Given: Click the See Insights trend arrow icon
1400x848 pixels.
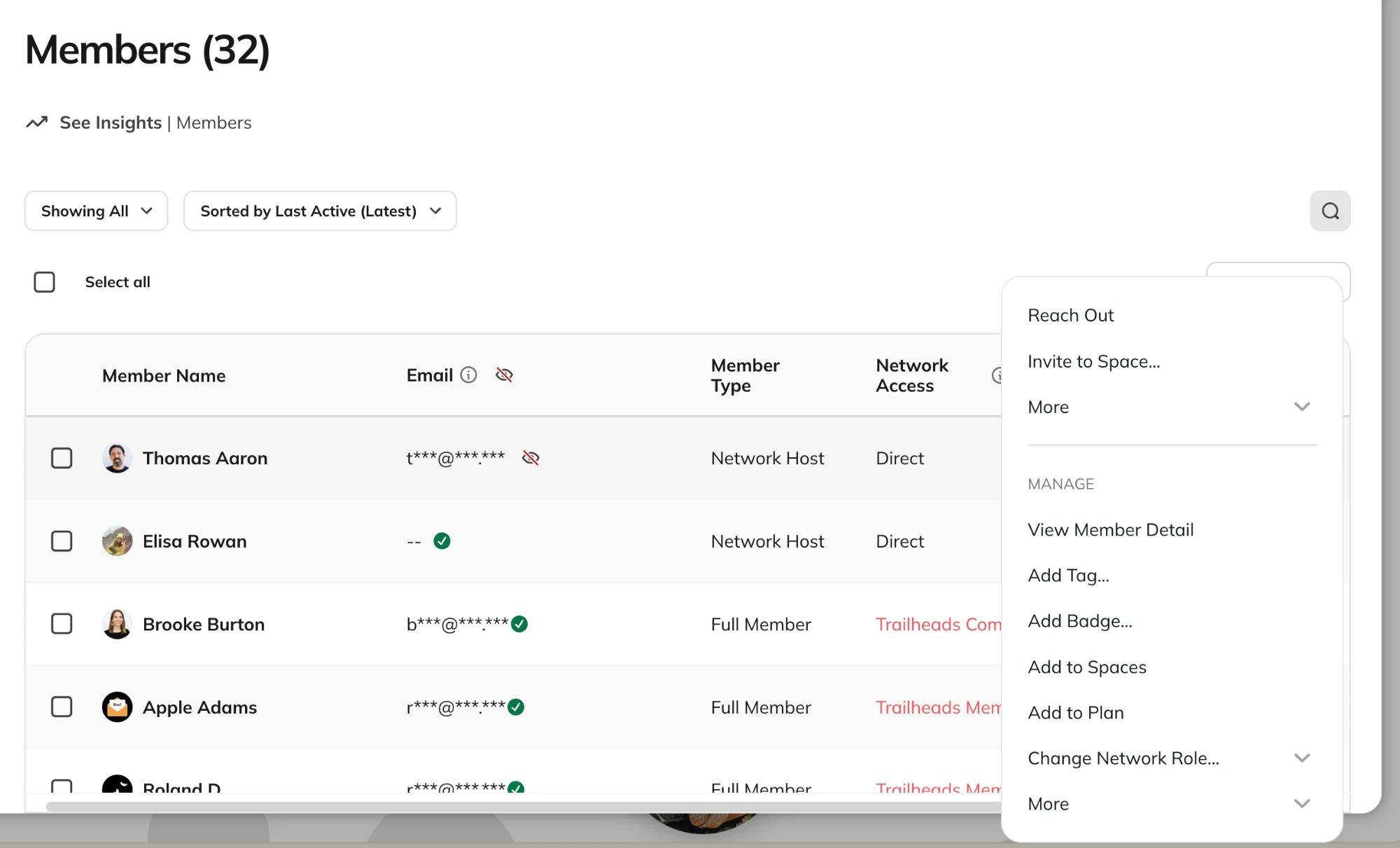Looking at the screenshot, I should [x=37, y=123].
